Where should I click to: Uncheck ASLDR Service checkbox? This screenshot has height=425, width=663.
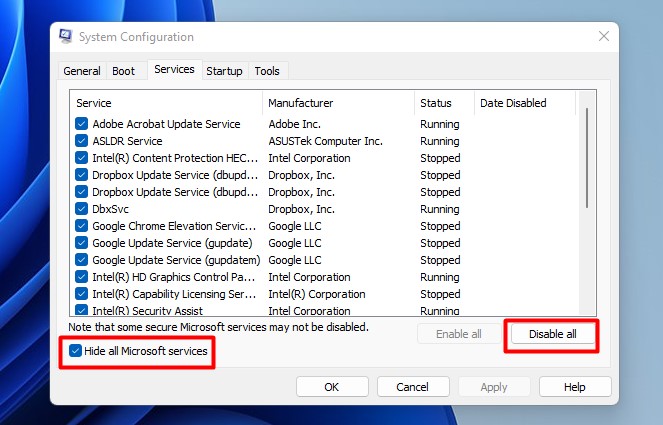click(x=81, y=141)
